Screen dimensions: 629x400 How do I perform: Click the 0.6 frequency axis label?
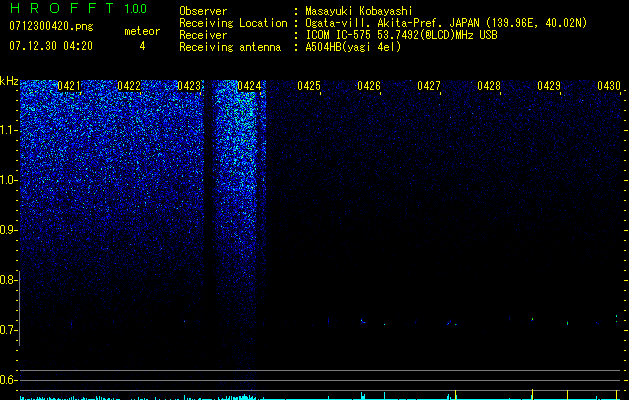tap(7, 380)
